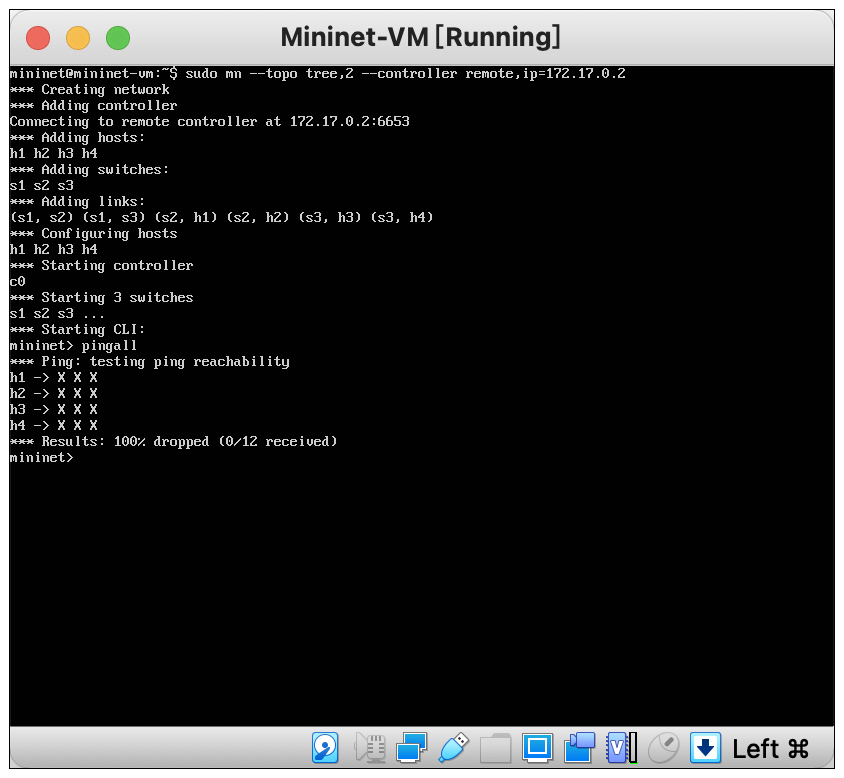
Task: Open the display settings monitor icon
Action: click(537, 747)
